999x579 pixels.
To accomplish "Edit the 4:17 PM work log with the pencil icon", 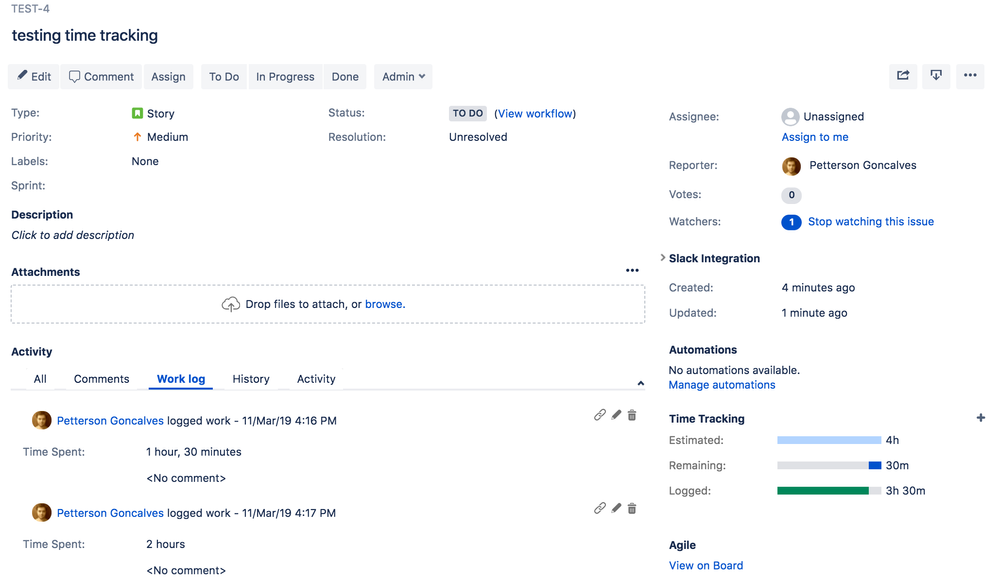I will click(616, 508).
